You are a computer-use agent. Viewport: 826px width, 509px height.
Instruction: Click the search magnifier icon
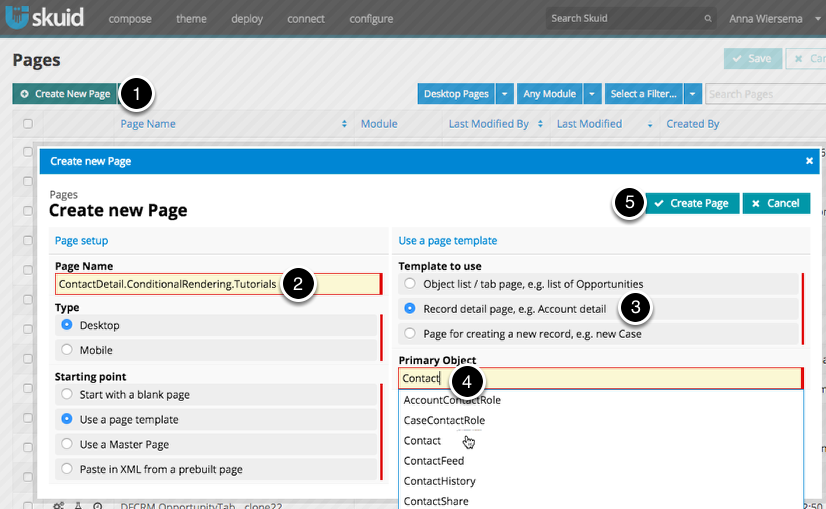point(708,18)
